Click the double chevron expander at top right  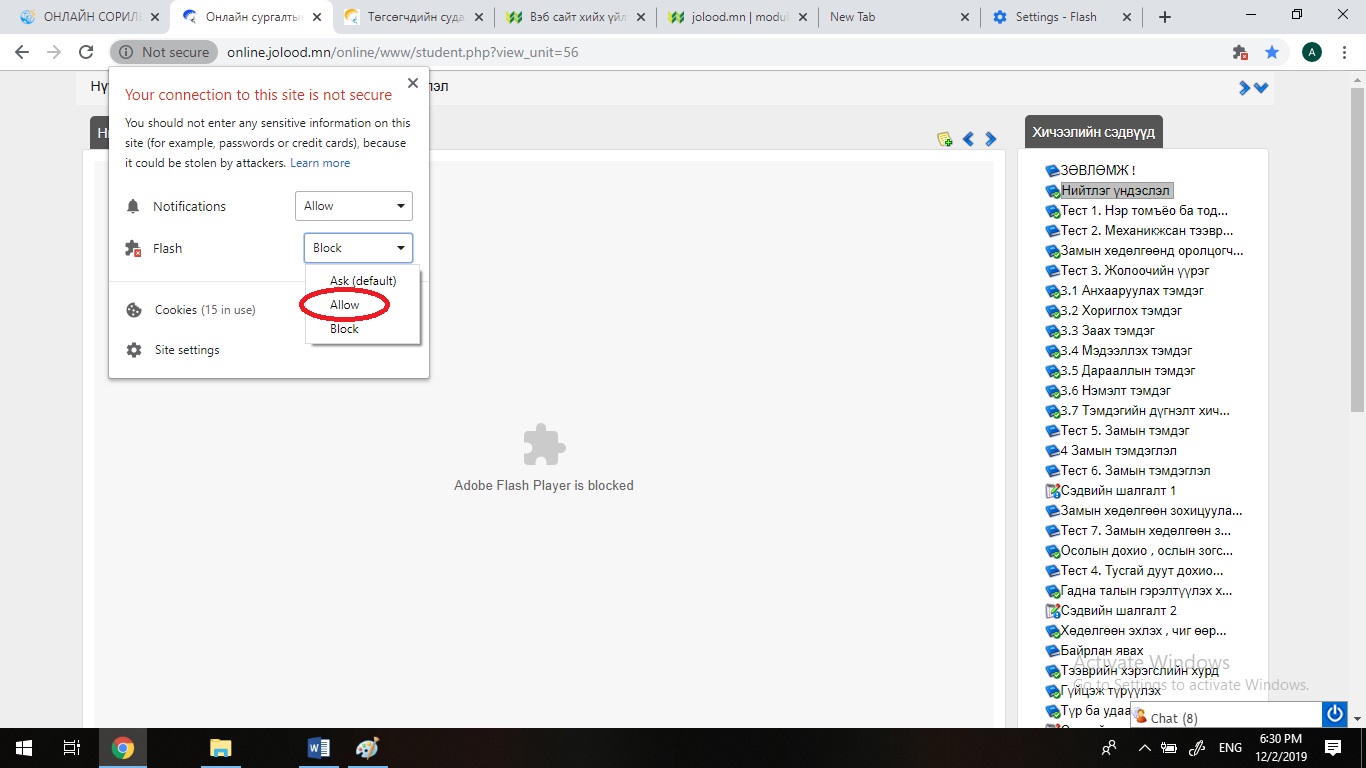tap(1253, 88)
